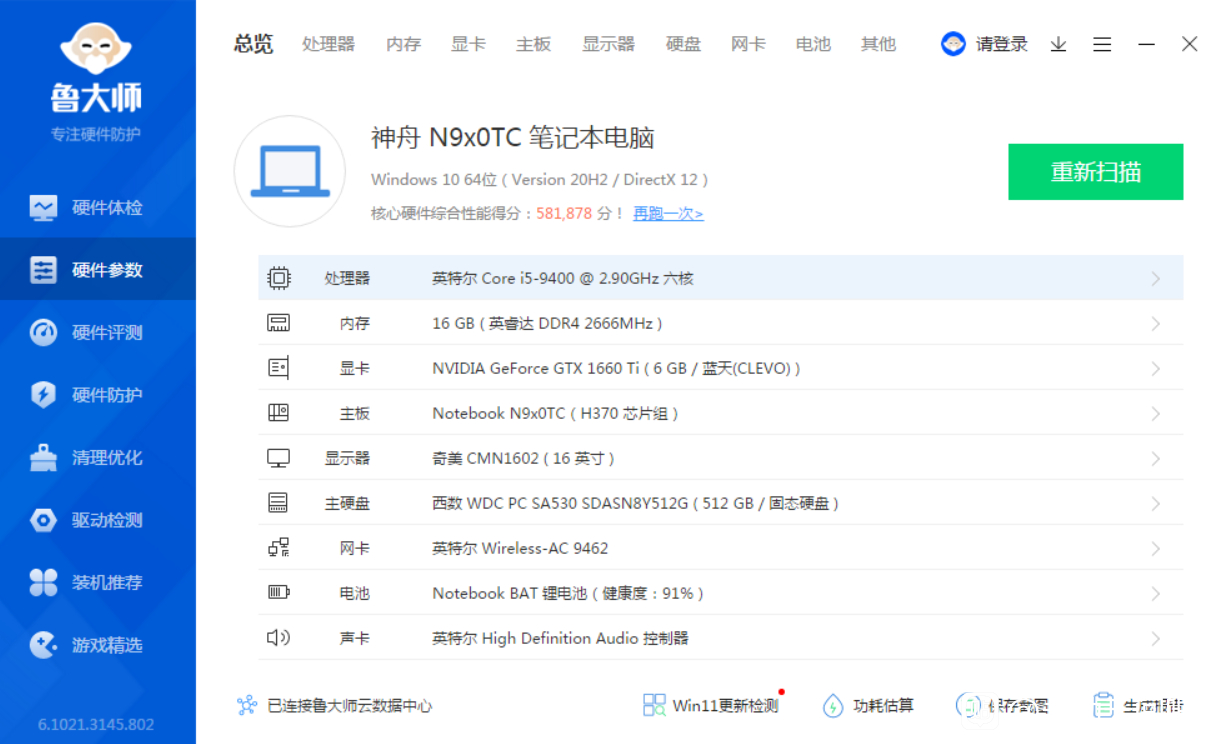
Task: Switch to the 网卡 tab
Action: (x=748, y=44)
